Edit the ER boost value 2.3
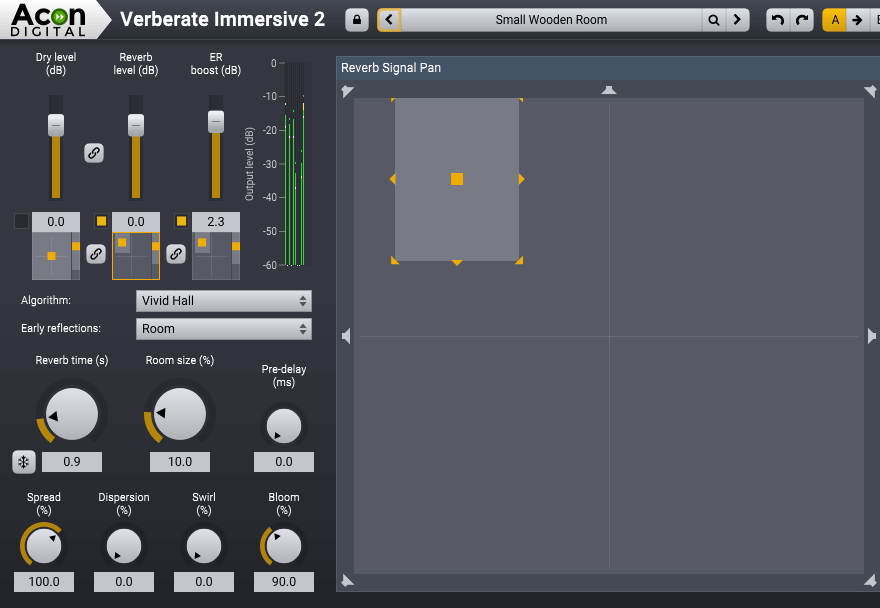This screenshot has width=880, height=608. pos(216,222)
